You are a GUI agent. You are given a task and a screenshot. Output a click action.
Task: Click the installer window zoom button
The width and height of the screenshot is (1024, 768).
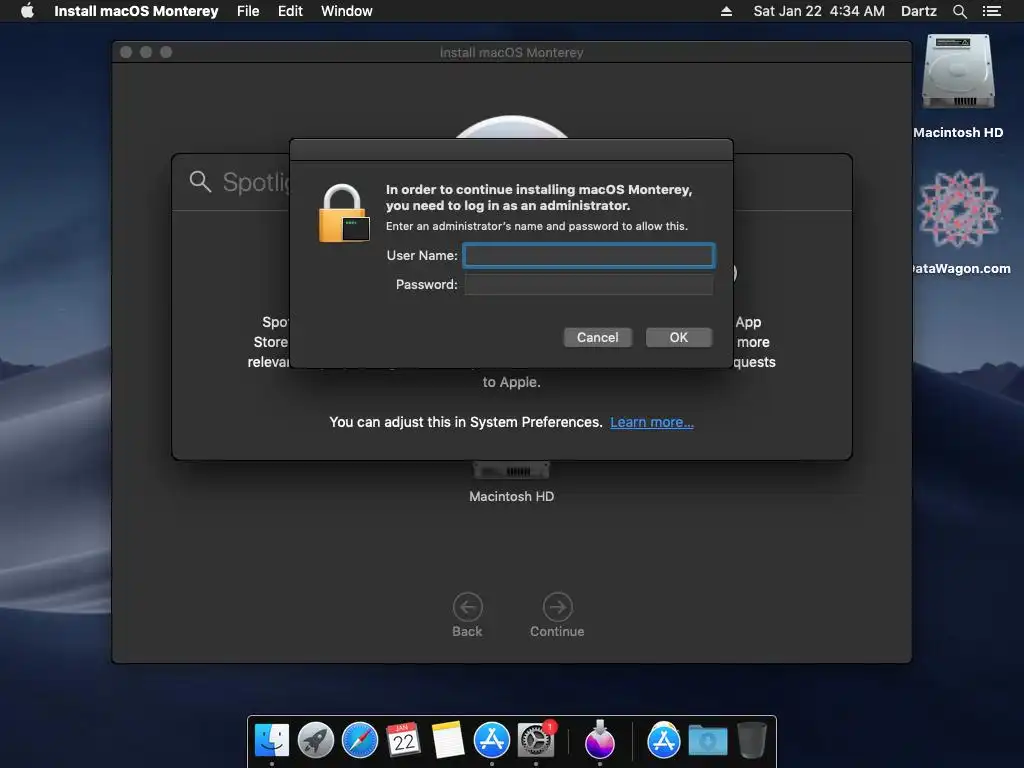(166, 52)
